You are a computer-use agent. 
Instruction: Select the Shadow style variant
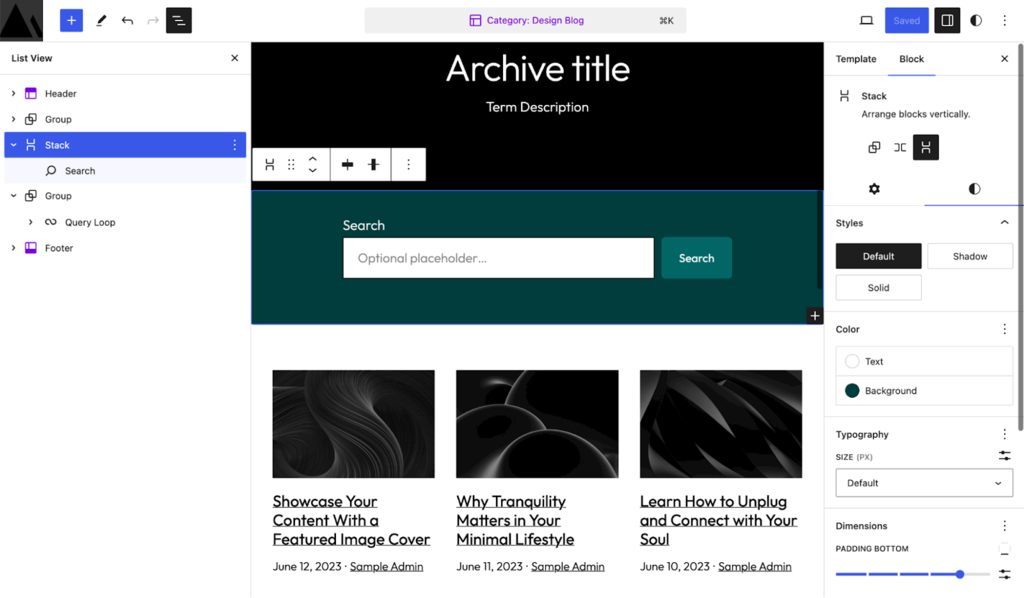click(969, 256)
